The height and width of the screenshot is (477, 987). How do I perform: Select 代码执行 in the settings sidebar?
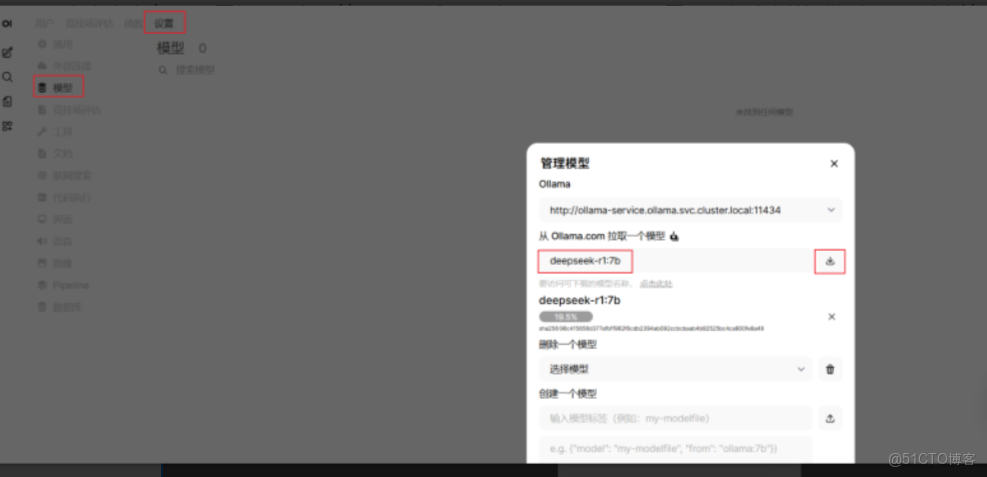[65, 198]
